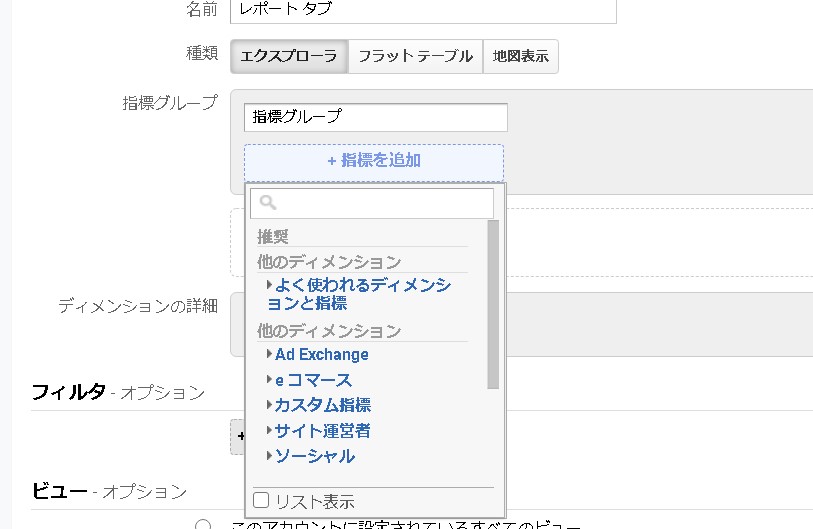Expand the e コマース category
Screen dimensions: 813x529
click(313, 380)
